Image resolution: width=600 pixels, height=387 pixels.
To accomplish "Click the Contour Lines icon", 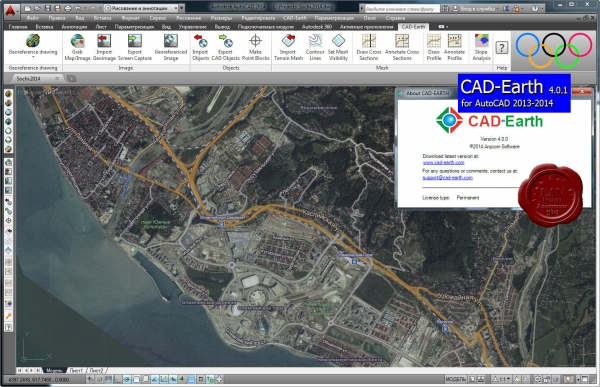I will 315,41.
